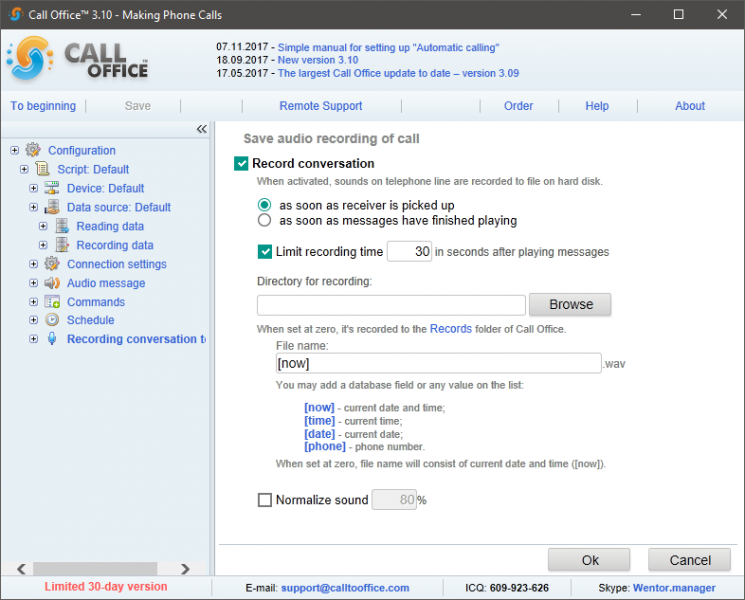
Task: Expand the Audio message node
Action: [34, 283]
